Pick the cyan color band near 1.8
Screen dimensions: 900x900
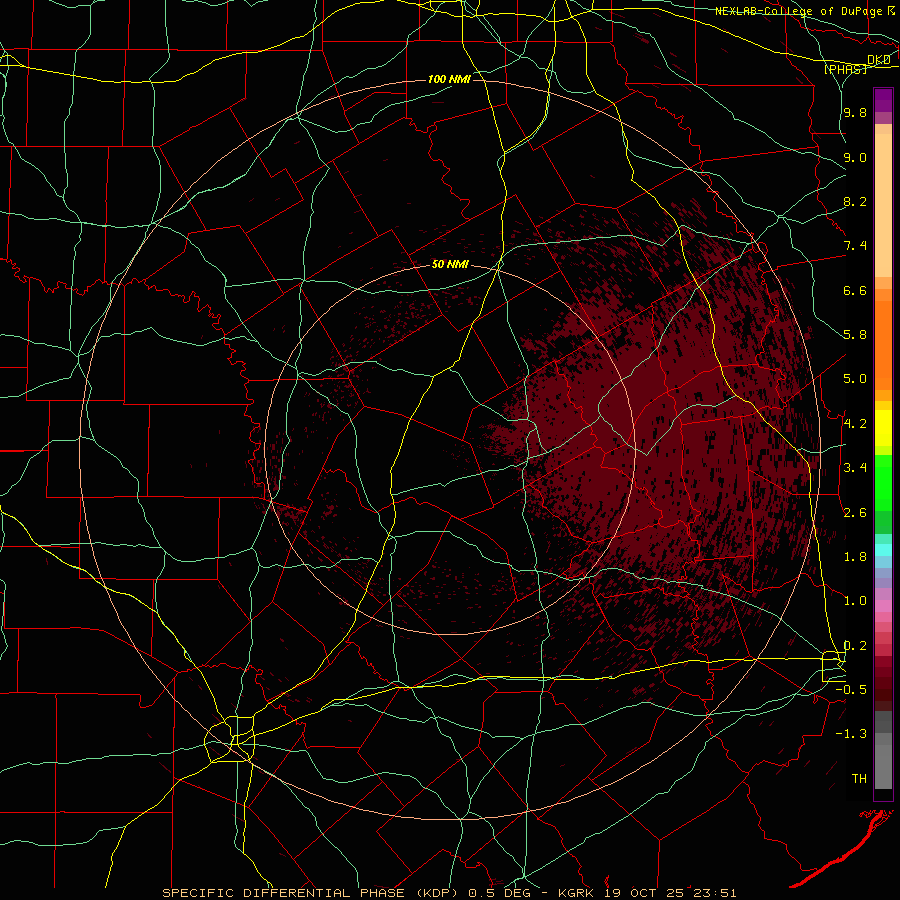pos(883,550)
